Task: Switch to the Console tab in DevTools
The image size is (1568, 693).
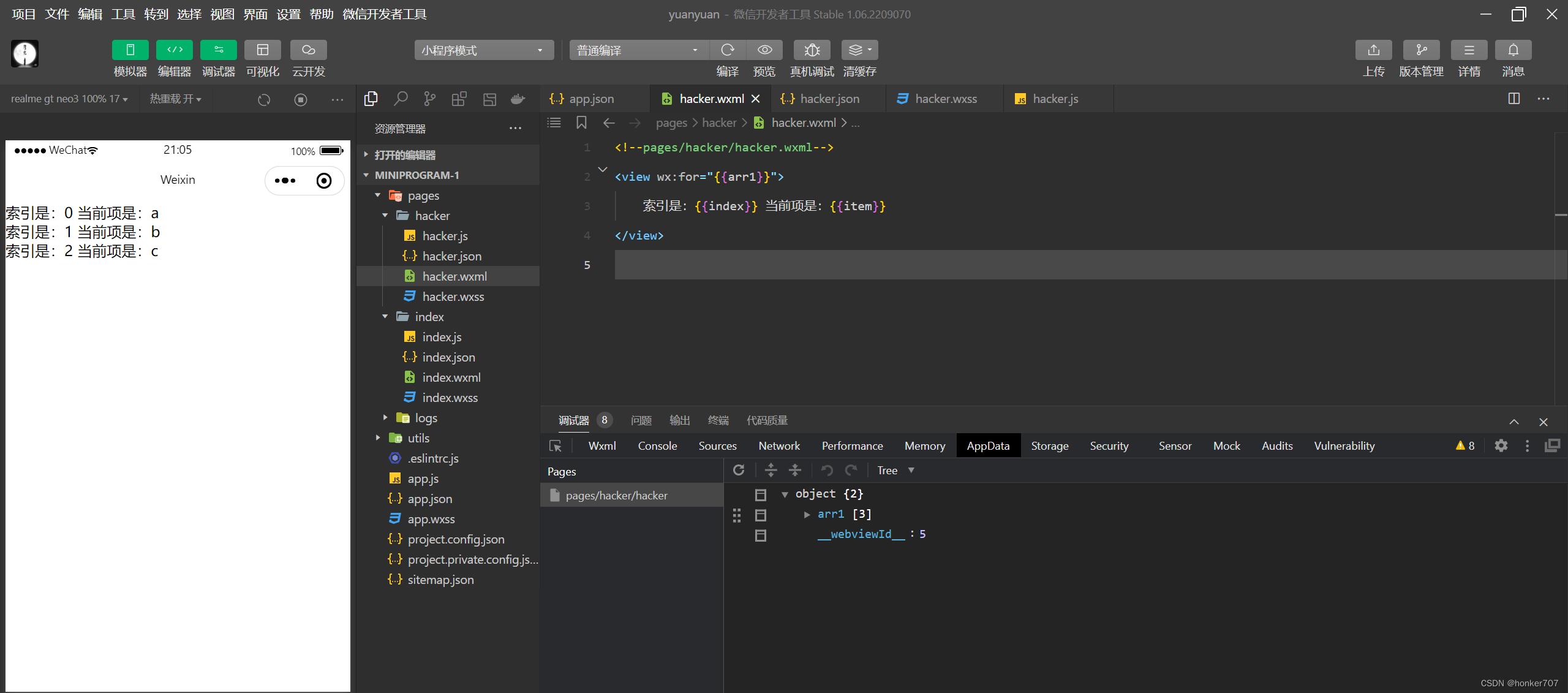Action: click(x=656, y=446)
